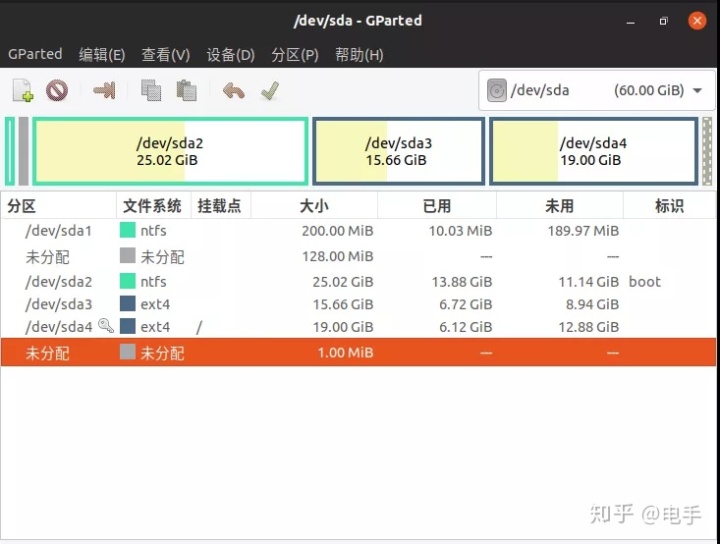720x544 pixels.
Task: Click the hard disk icon in the device selector
Action: pyautogui.click(x=497, y=90)
